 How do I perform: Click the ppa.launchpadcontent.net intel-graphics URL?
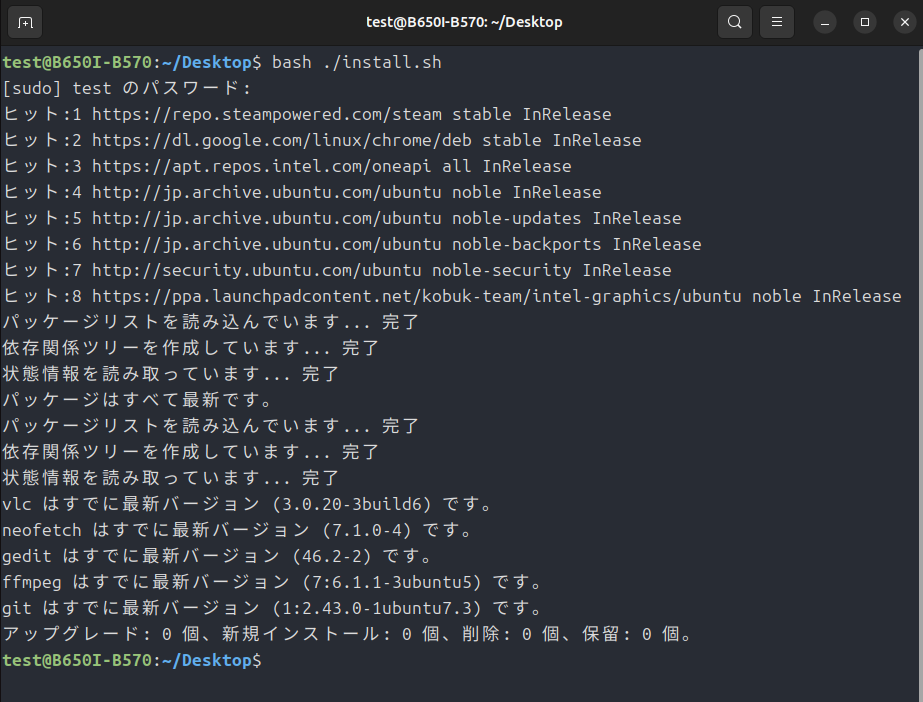(x=417, y=296)
